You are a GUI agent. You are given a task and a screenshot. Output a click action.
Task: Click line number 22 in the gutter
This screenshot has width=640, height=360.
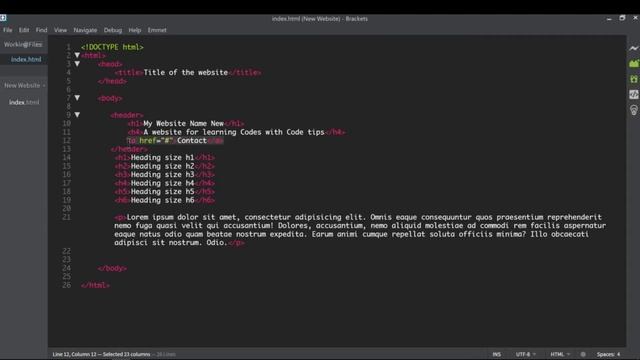[67, 251]
